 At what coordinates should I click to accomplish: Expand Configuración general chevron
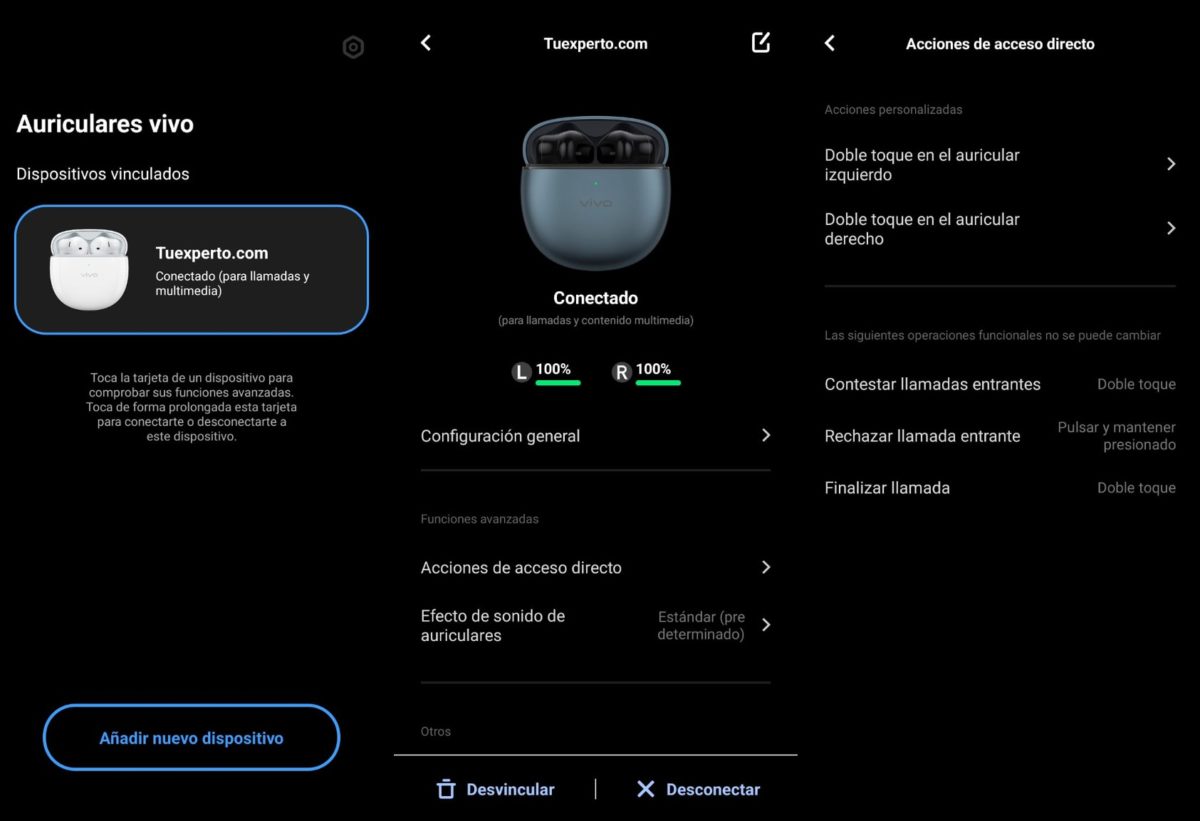766,435
